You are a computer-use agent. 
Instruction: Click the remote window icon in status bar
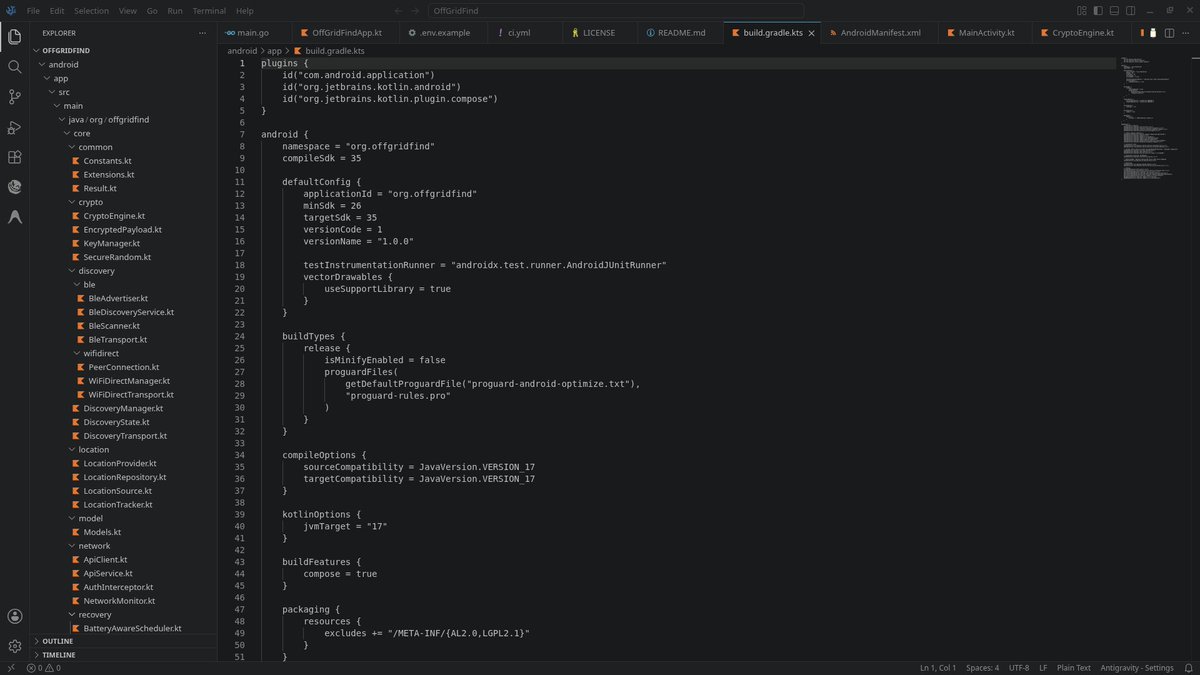[10, 668]
